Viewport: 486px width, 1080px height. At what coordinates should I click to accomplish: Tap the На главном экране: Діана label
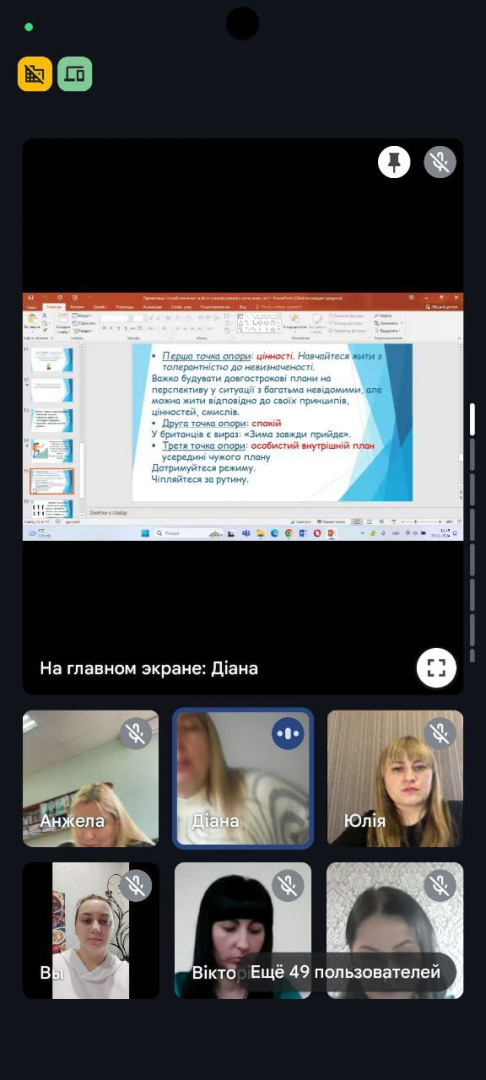click(149, 668)
